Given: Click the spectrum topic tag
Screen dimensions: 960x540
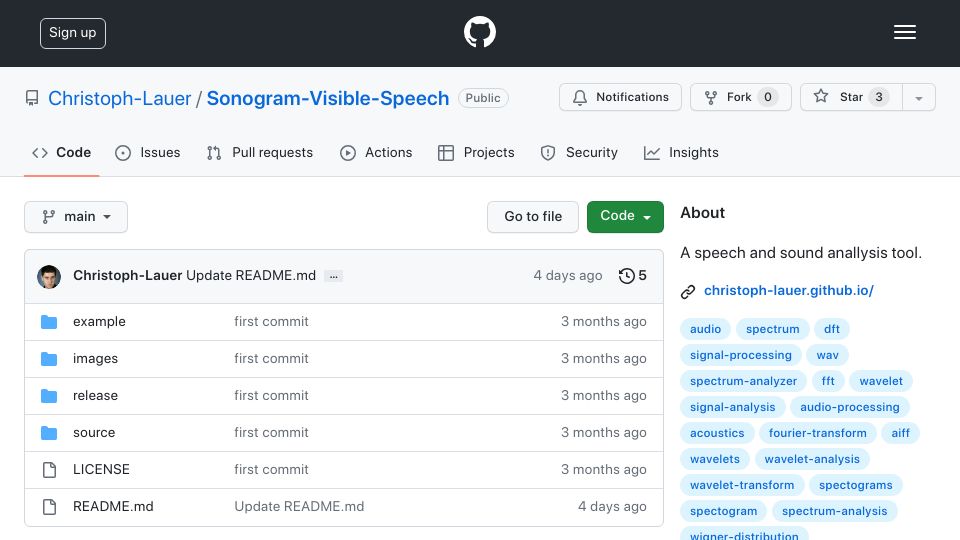Looking at the screenshot, I should [773, 329].
